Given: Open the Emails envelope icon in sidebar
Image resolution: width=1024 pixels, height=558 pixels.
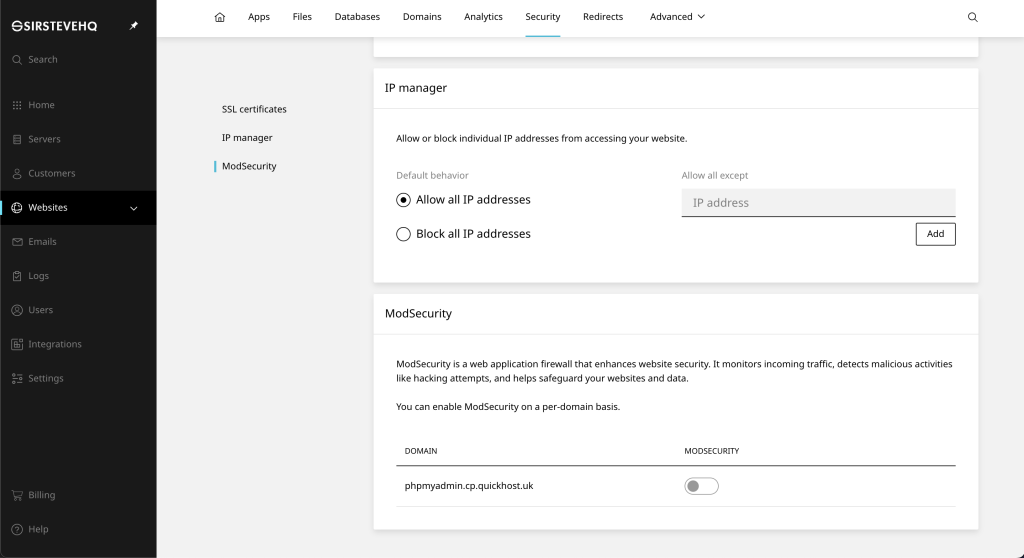Looking at the screenshot, I should point(17,242).
